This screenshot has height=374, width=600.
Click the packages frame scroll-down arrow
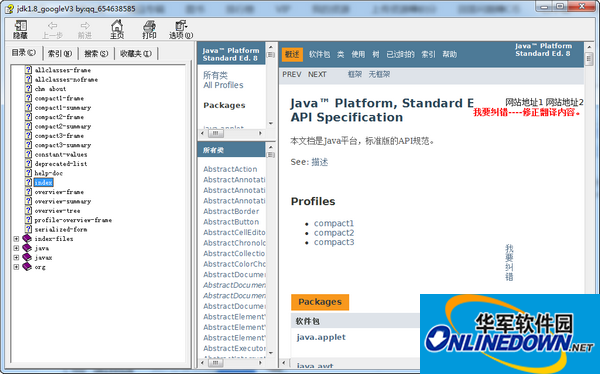[x=271, y=123]
